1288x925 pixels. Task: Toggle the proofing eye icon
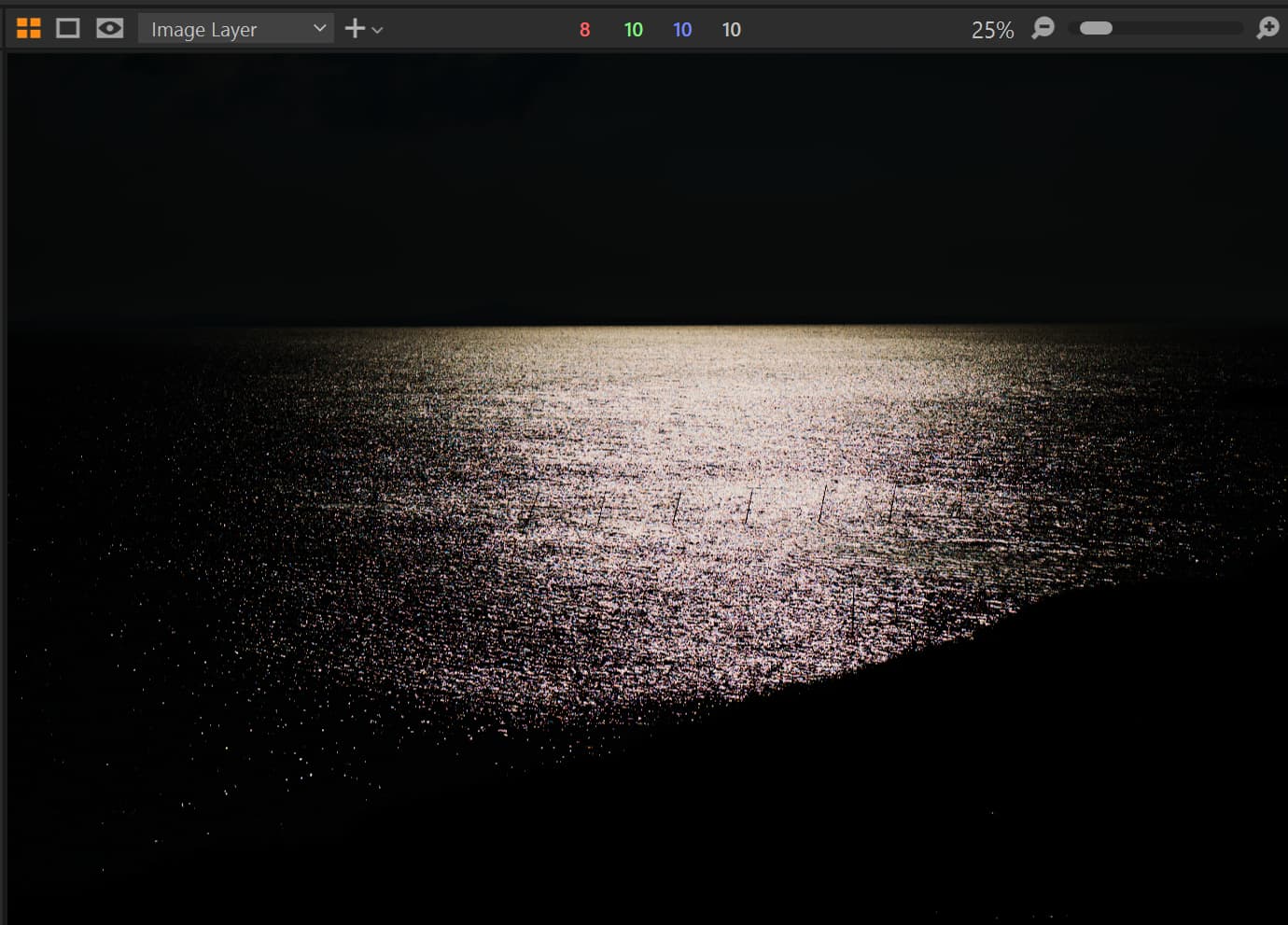pos(109,29)
